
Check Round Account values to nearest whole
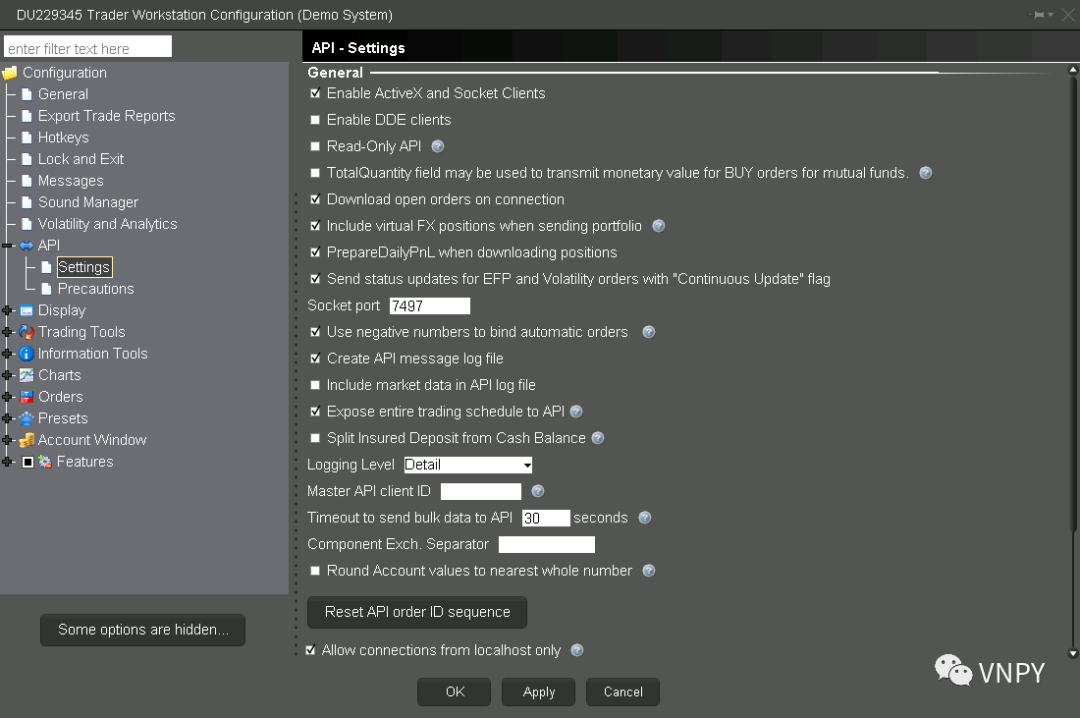coord(315,571)
